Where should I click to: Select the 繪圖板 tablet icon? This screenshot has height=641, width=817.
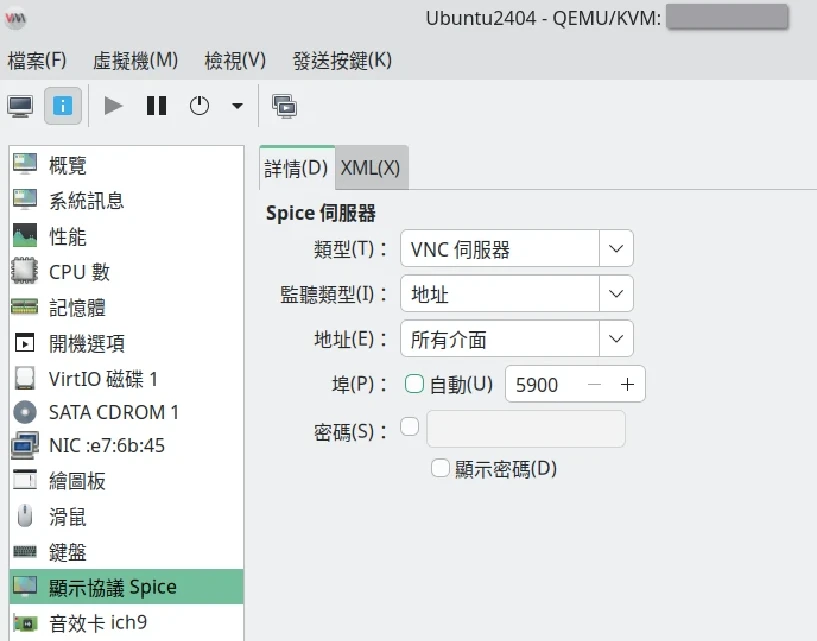[24, 480]
